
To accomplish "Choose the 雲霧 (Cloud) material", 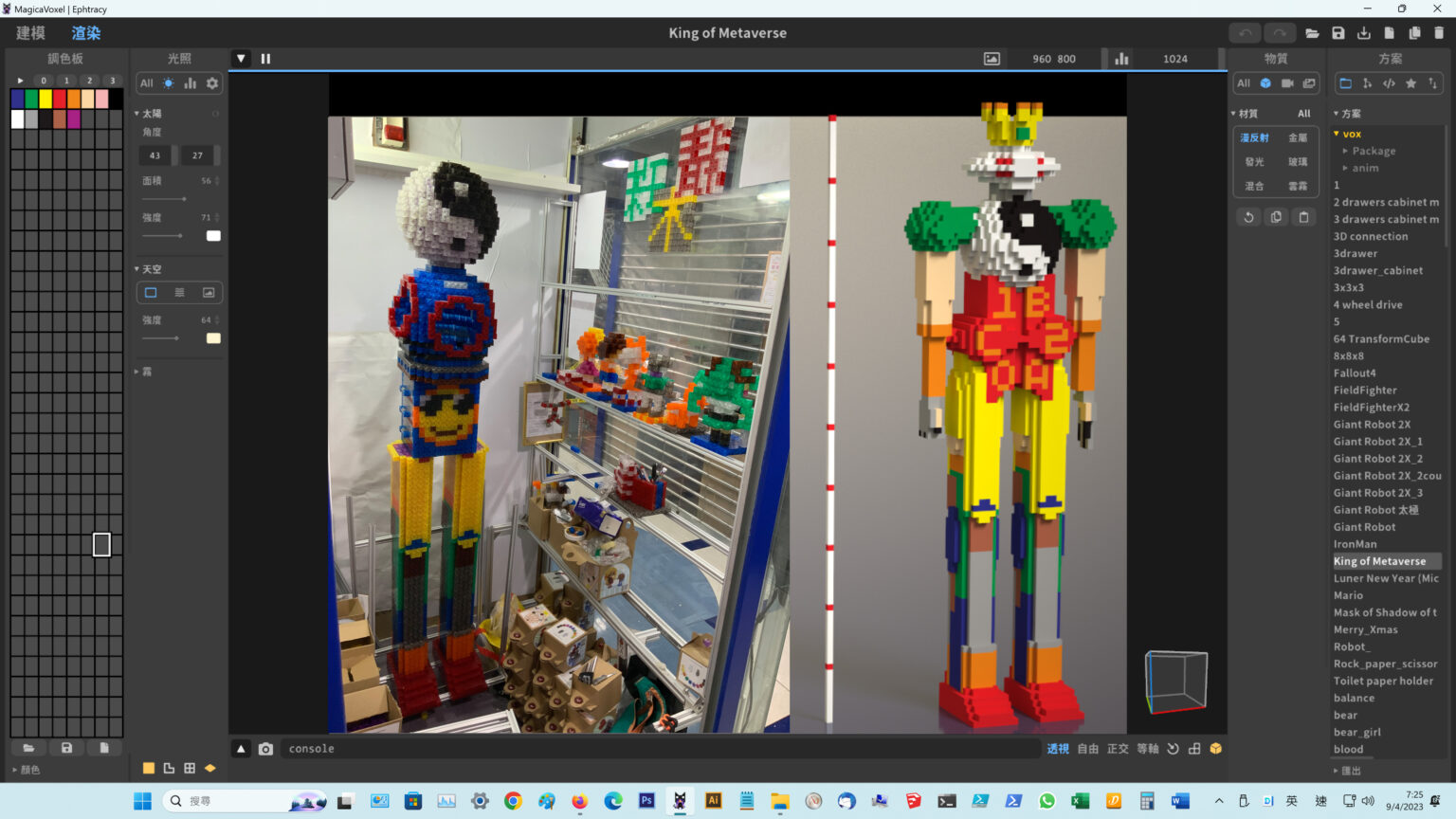I will coord(1298,186).
